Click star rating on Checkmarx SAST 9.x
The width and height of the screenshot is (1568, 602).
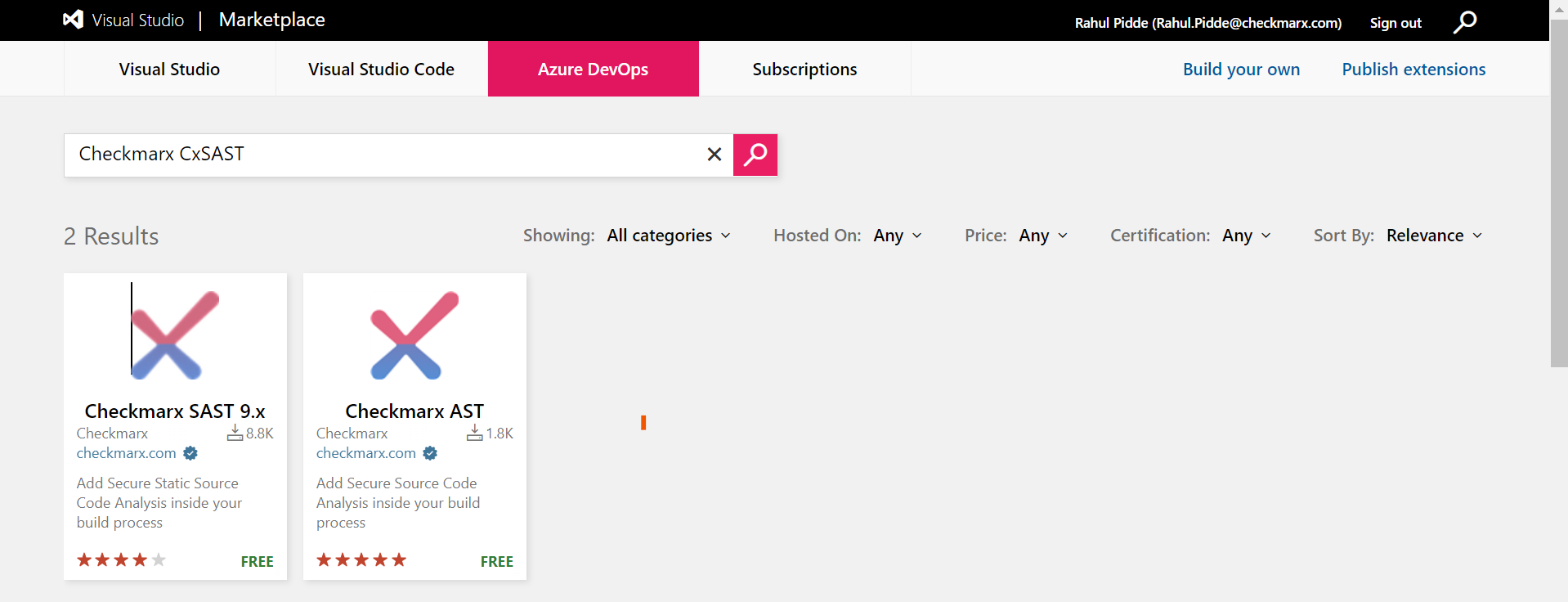click(121, 560)
